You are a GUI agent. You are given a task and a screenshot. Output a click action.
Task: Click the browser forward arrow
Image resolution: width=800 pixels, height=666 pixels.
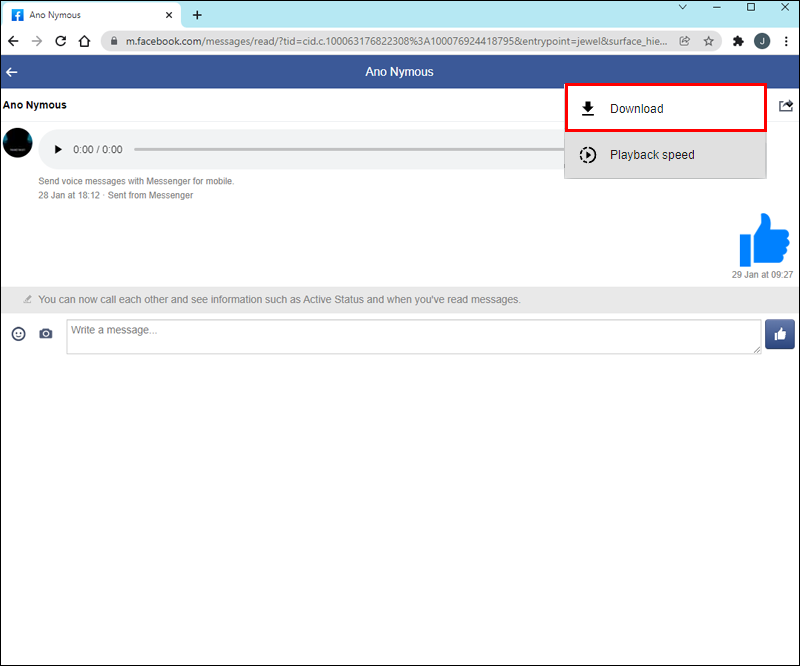(x=37, y=41)
